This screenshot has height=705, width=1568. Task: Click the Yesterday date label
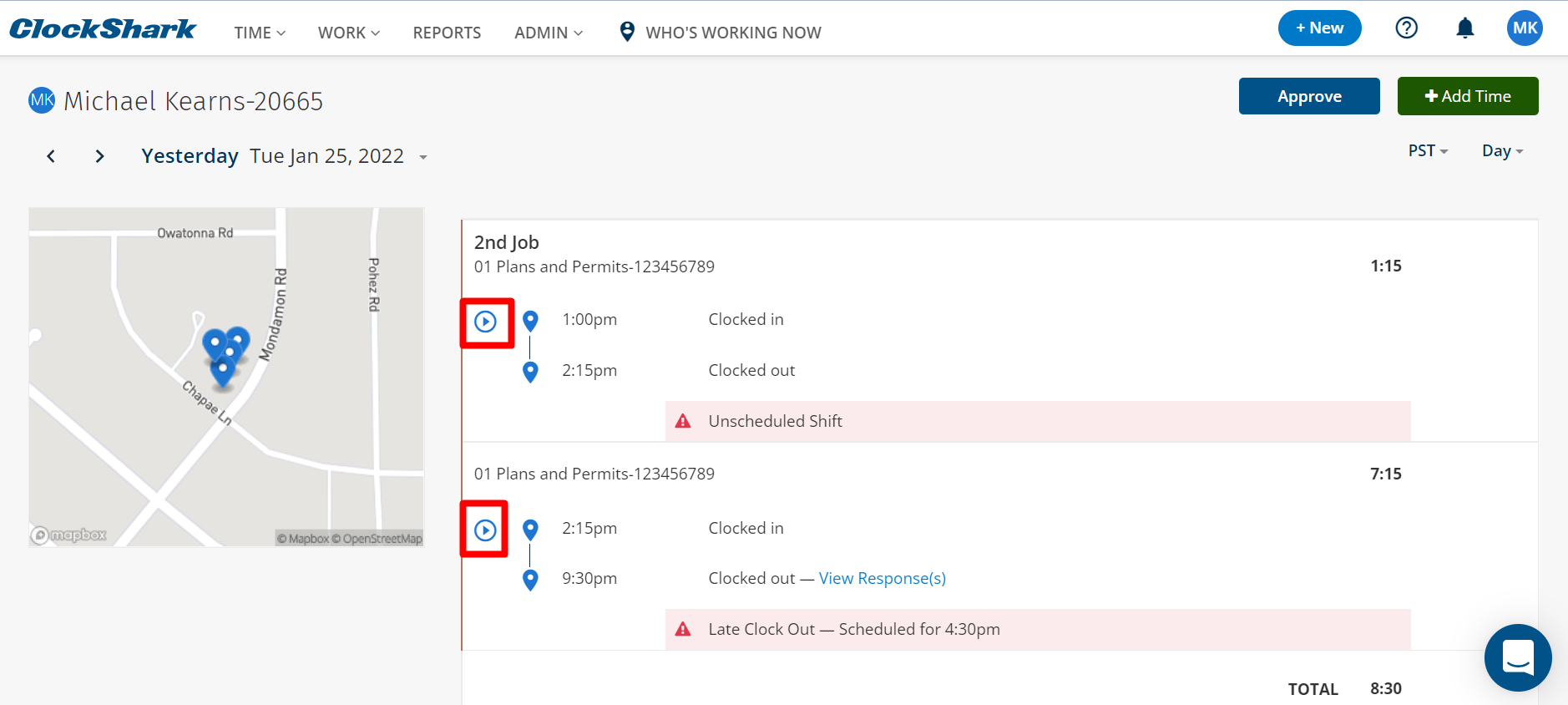pos(190,156)
